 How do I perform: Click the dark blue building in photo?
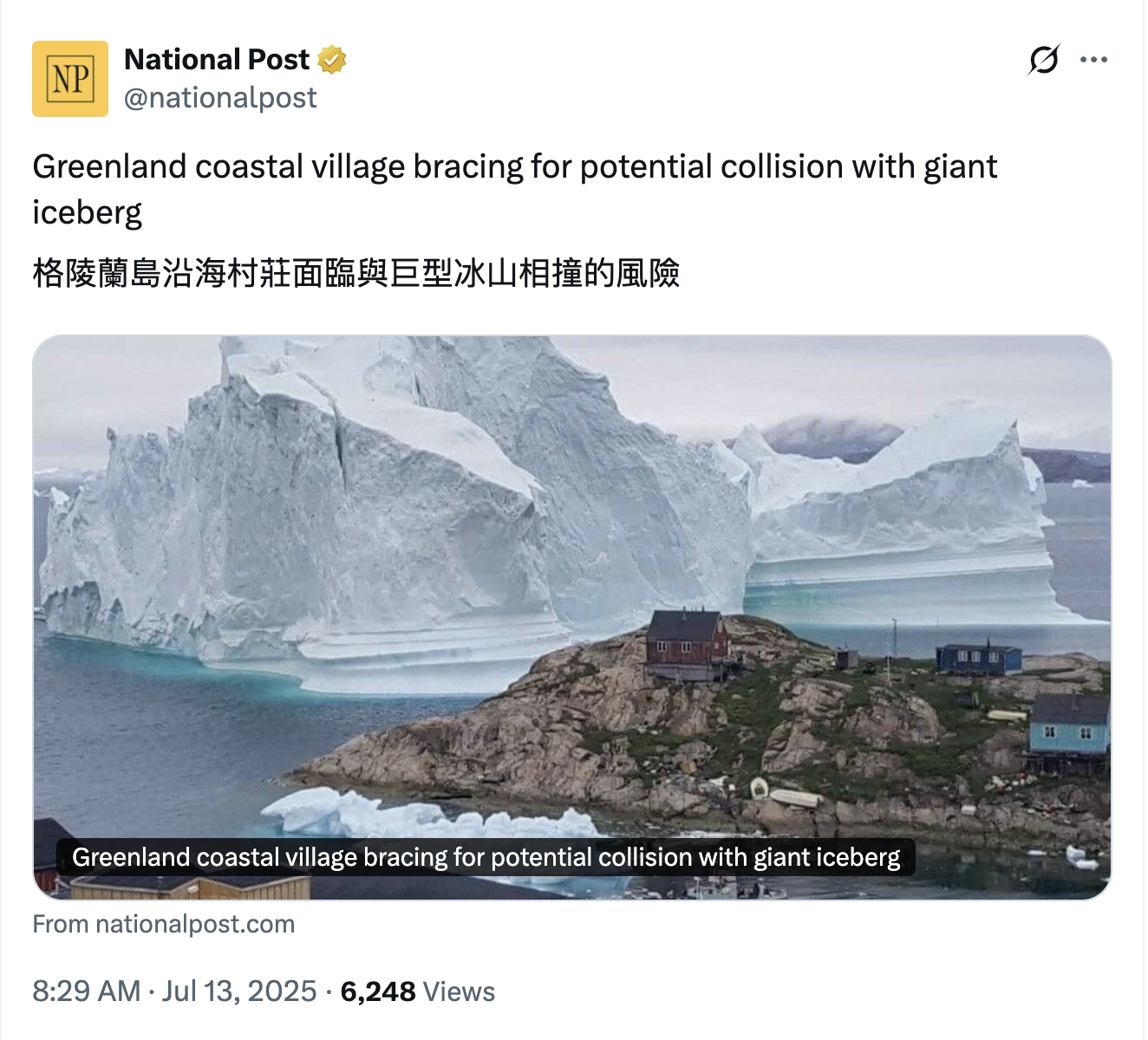[978, 659]
